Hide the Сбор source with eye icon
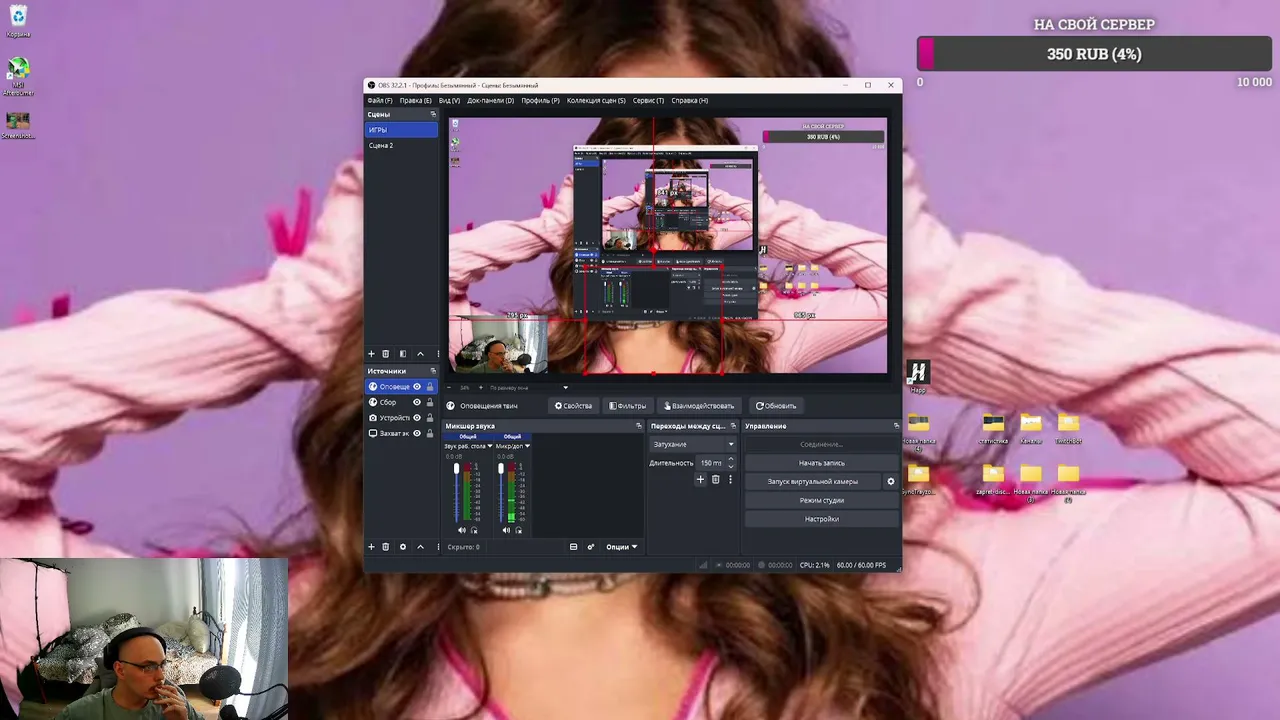Viewport: 1280px width, 720px height. point(417,402)
